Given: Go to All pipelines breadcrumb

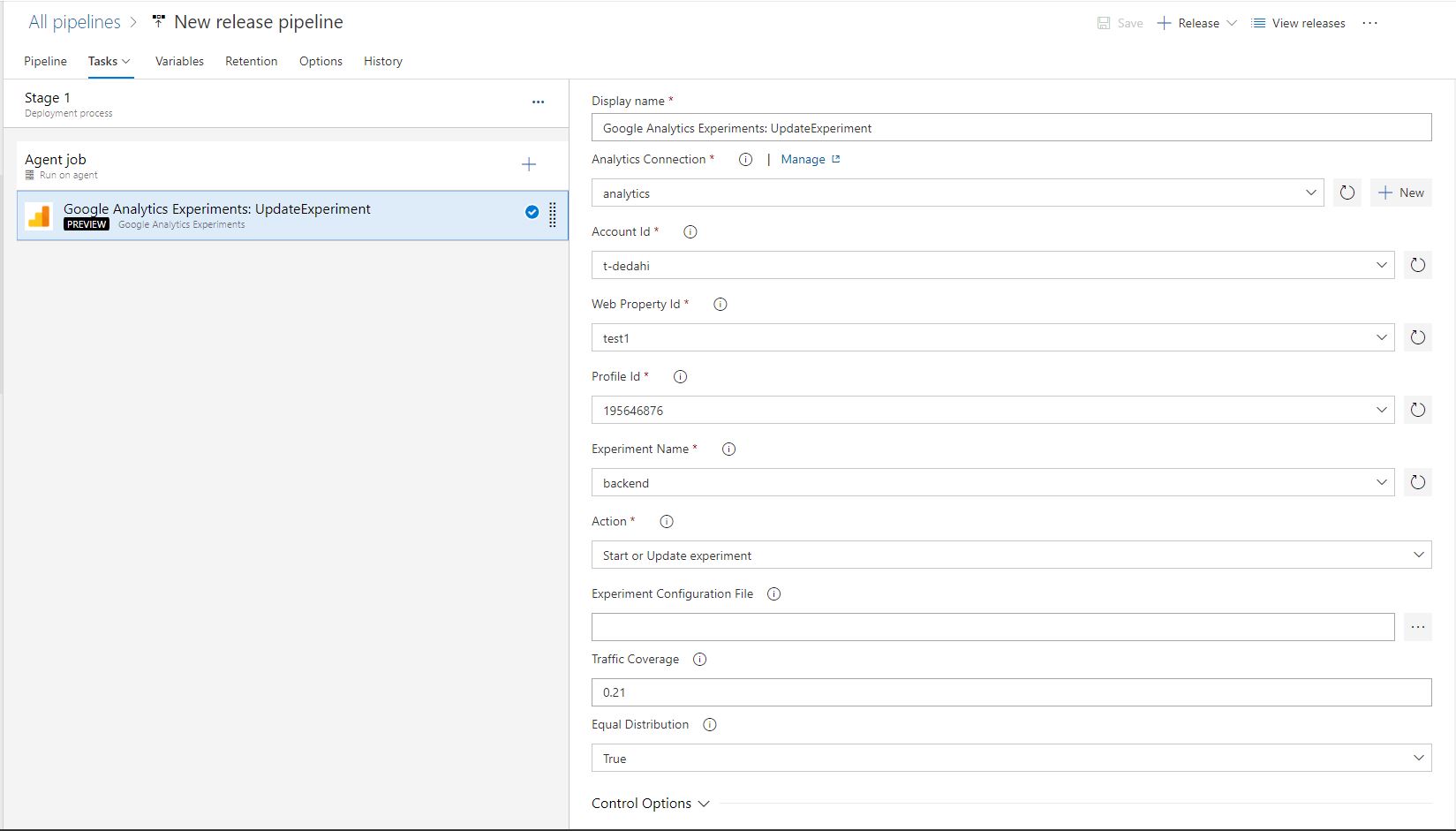Looking at the screenshot, I should point(74,22).
